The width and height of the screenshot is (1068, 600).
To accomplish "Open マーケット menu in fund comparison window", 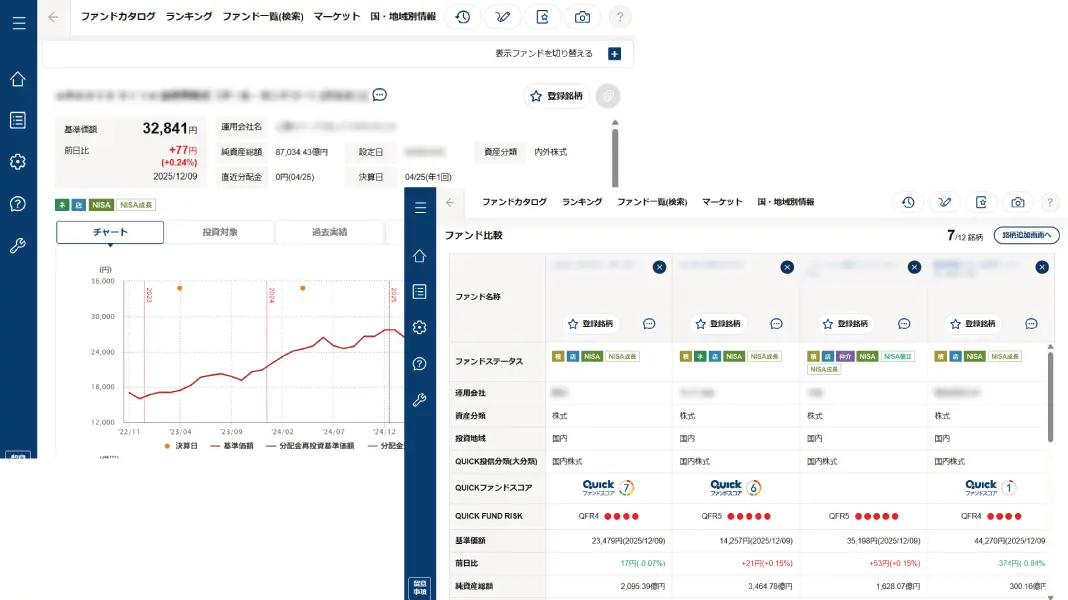I will (722, 202).
